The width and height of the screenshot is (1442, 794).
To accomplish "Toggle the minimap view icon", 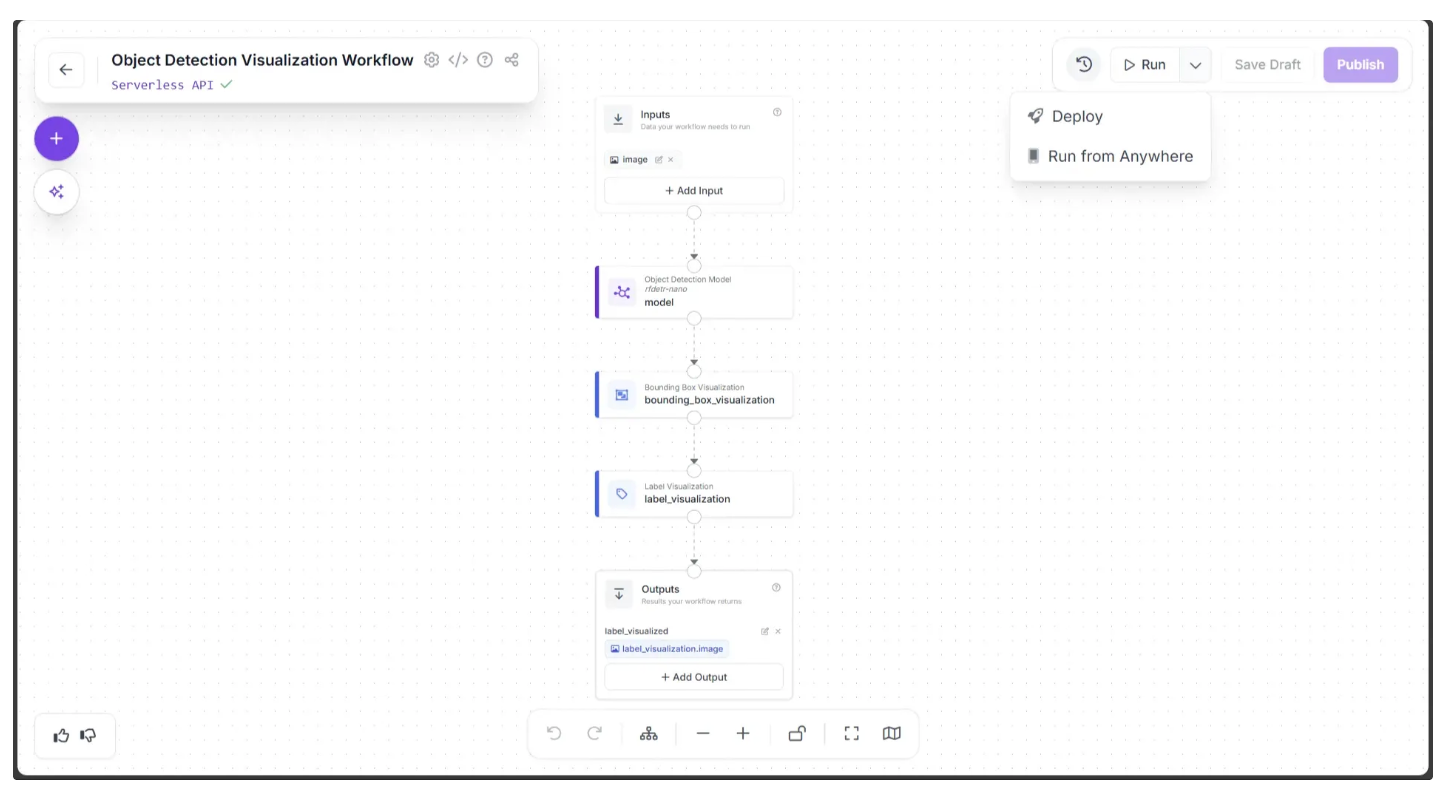I will coord(892,734).
